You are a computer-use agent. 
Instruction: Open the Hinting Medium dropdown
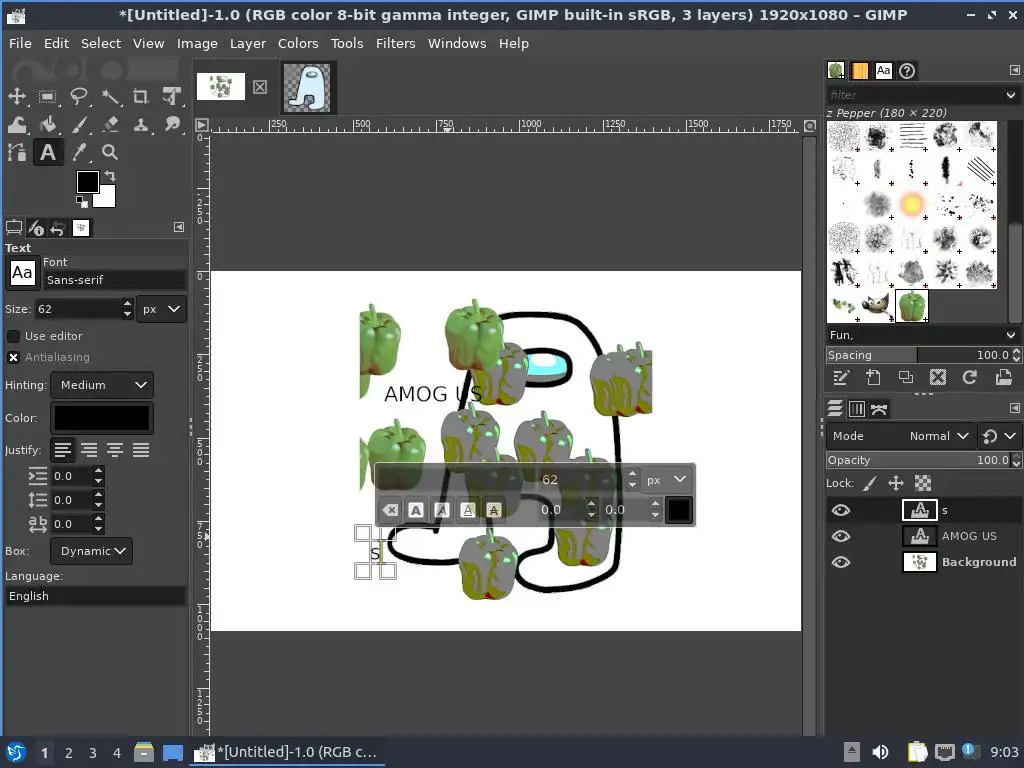(x=102, y=385)
